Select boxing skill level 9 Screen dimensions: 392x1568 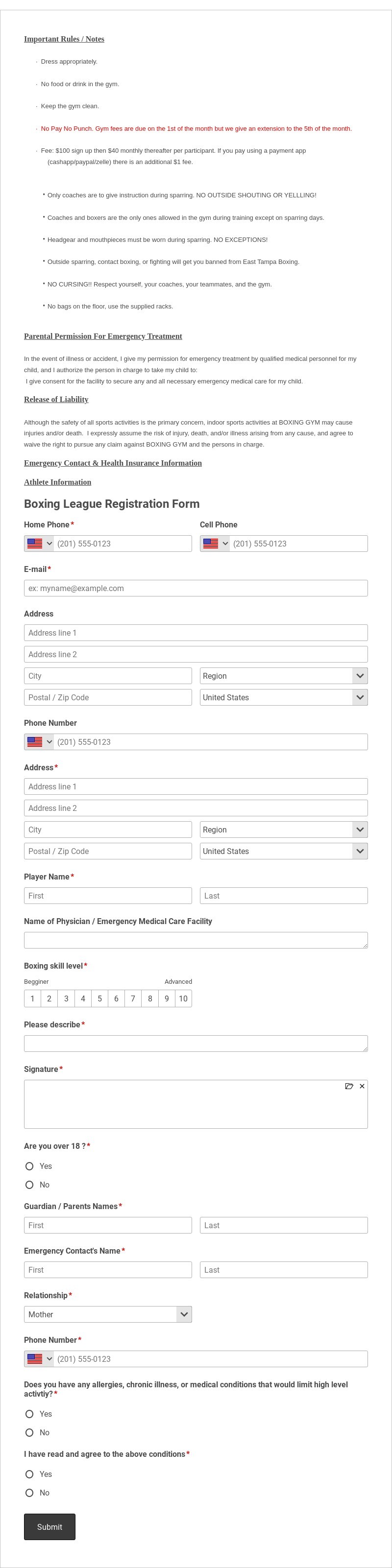167,998
